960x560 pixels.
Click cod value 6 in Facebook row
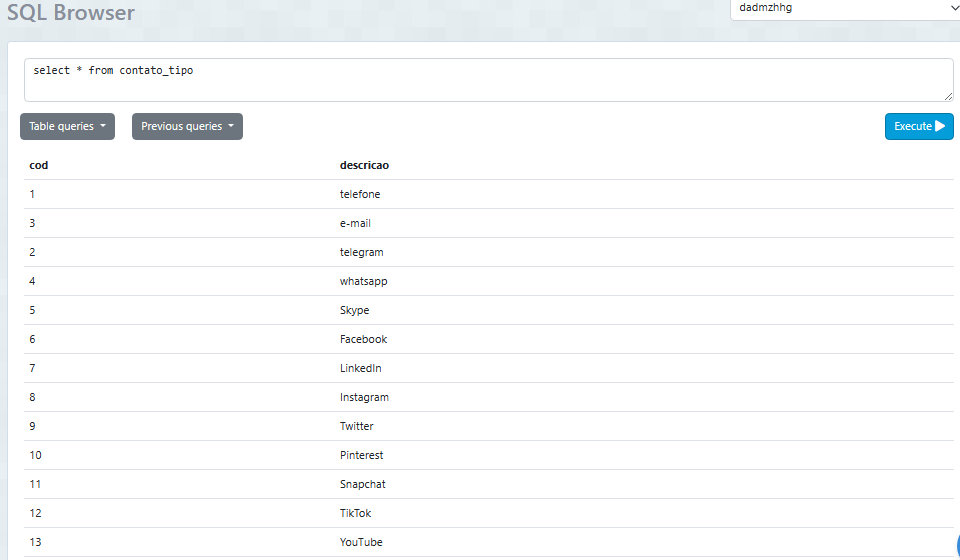tap(32, 339)
